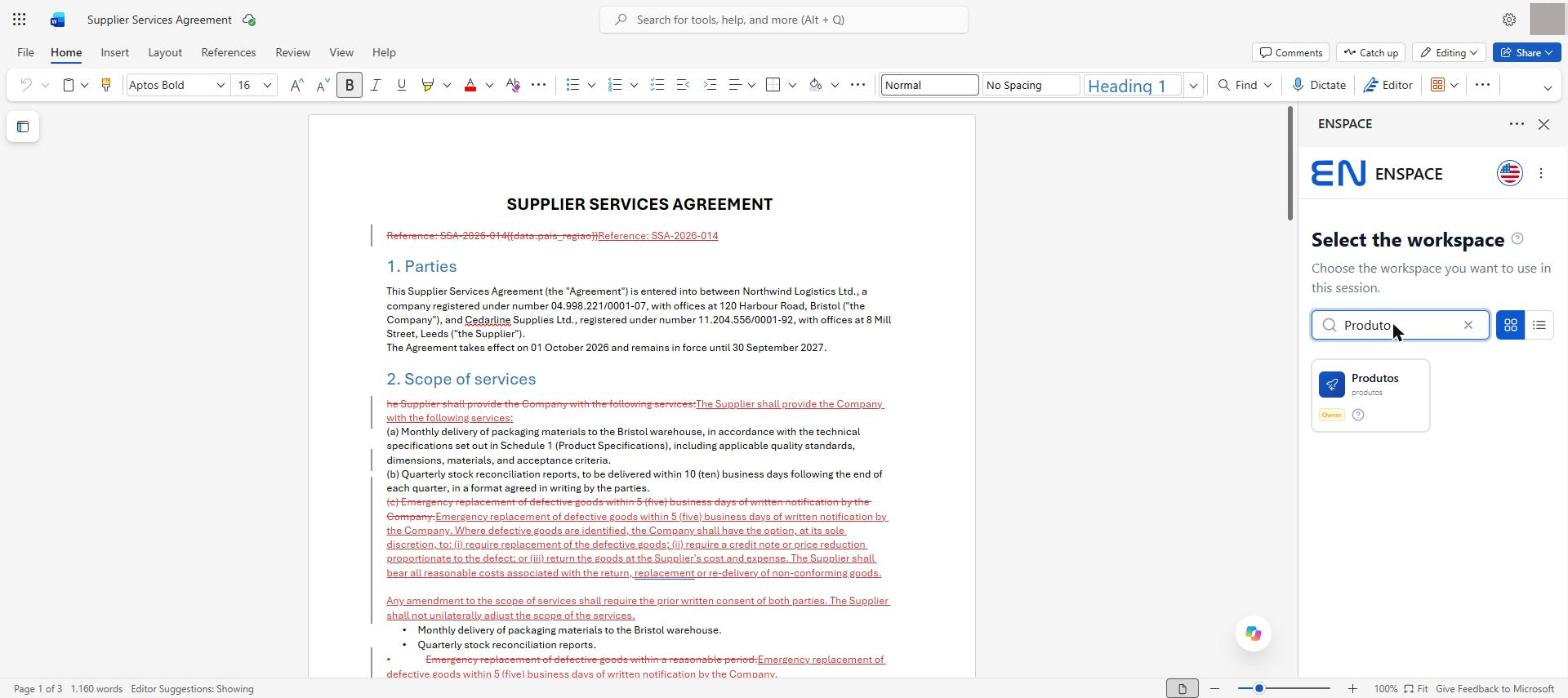Apply the Heading 1 style
The width and height of the screenshot is (1568, 698).
click(x=1132, y=85)
